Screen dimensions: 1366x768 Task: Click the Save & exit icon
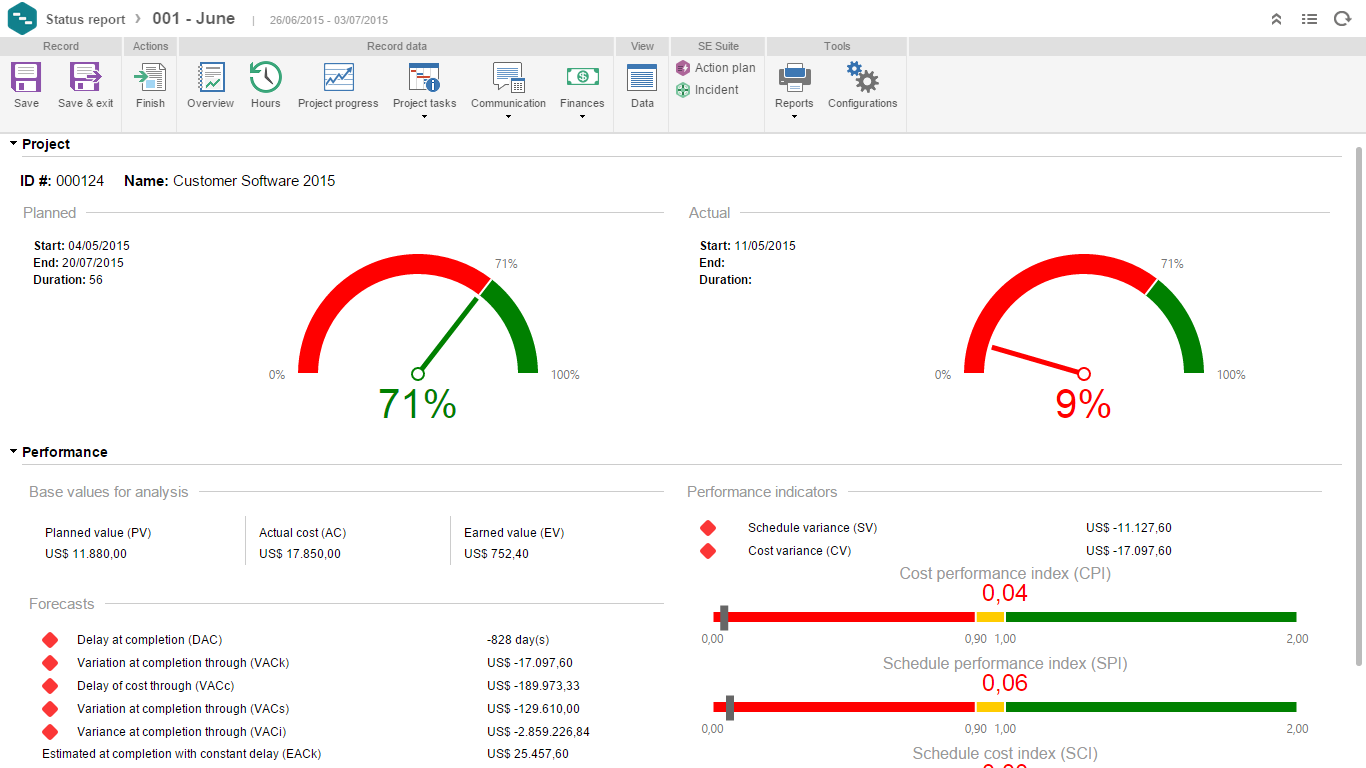pos(85,78)
